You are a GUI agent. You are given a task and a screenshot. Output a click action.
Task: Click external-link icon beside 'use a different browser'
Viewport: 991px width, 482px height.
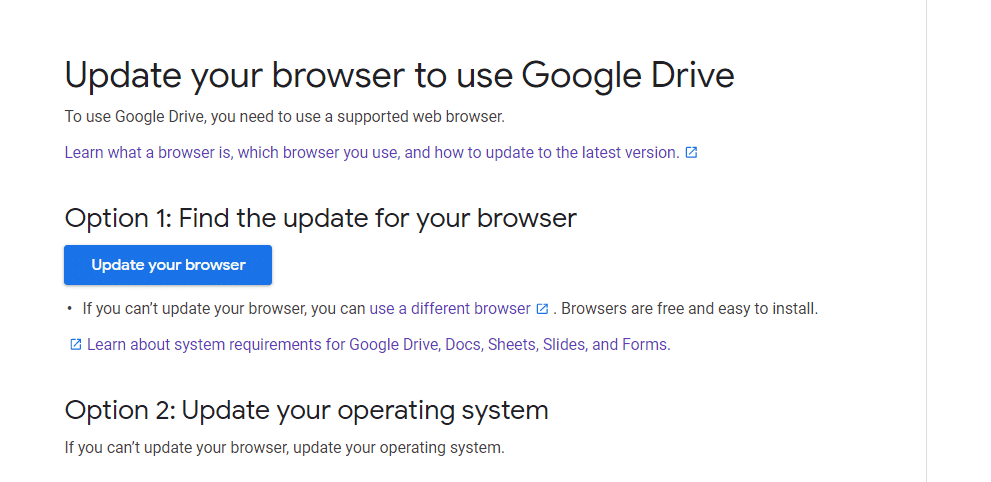542,309
